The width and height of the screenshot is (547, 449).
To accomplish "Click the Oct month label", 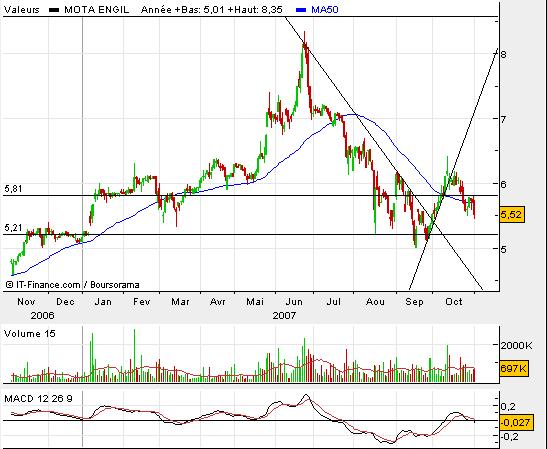I will pos(454,301).
